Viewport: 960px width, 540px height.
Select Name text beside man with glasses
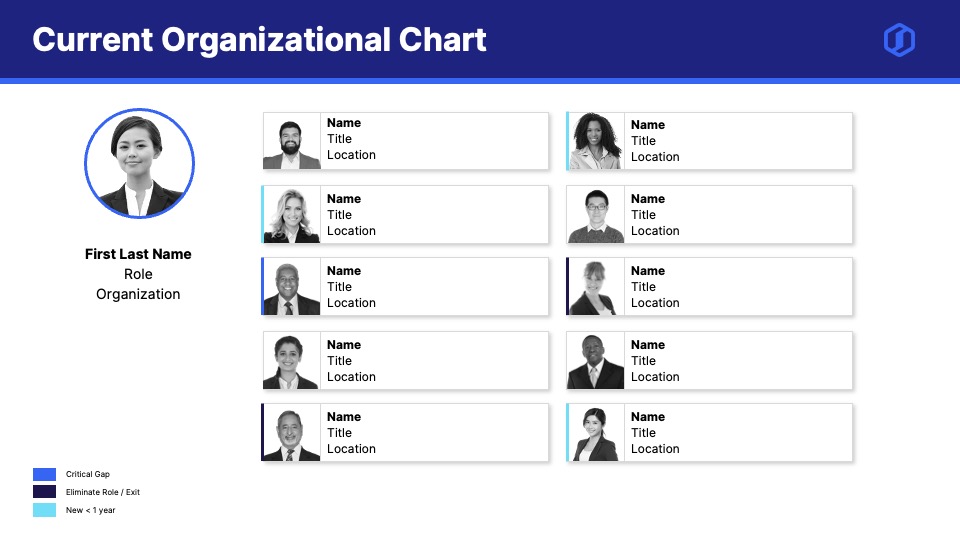pos(648,199)
